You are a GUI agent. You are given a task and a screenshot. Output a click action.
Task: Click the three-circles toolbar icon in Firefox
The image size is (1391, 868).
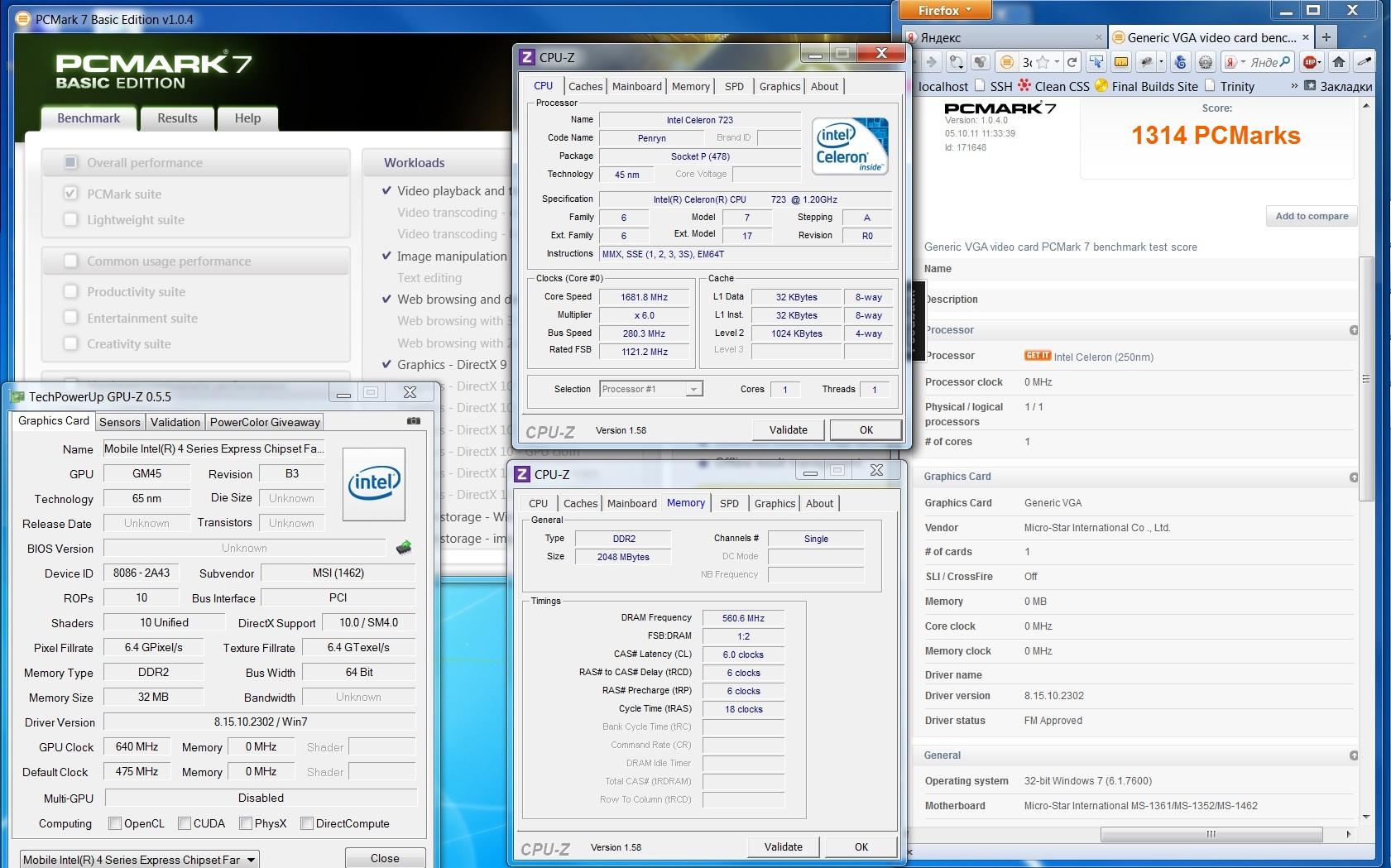[x=981, y=62]
